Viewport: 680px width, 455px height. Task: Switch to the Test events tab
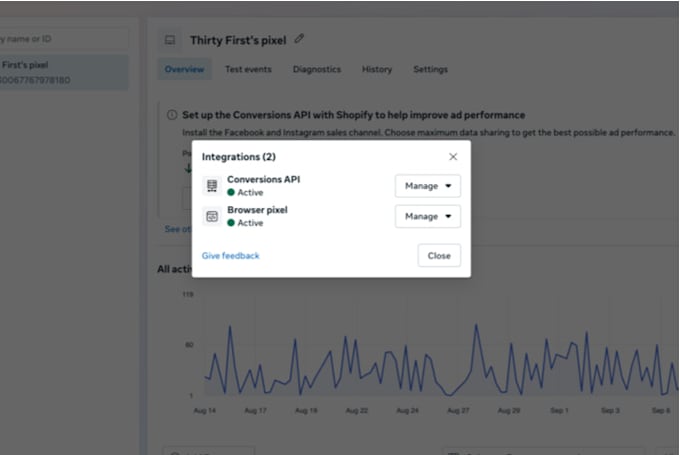pyautogui.click(x=248, y=69)
